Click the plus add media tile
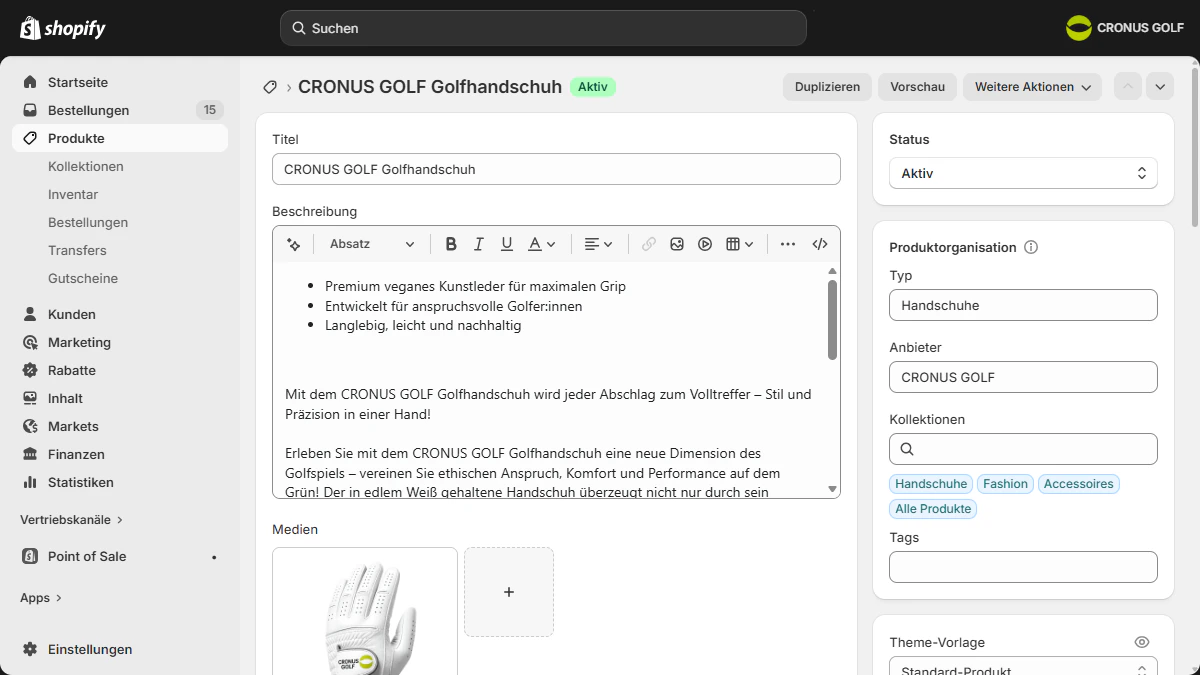The height and width of the screenshot is (675, 1200). click(509, 592)
